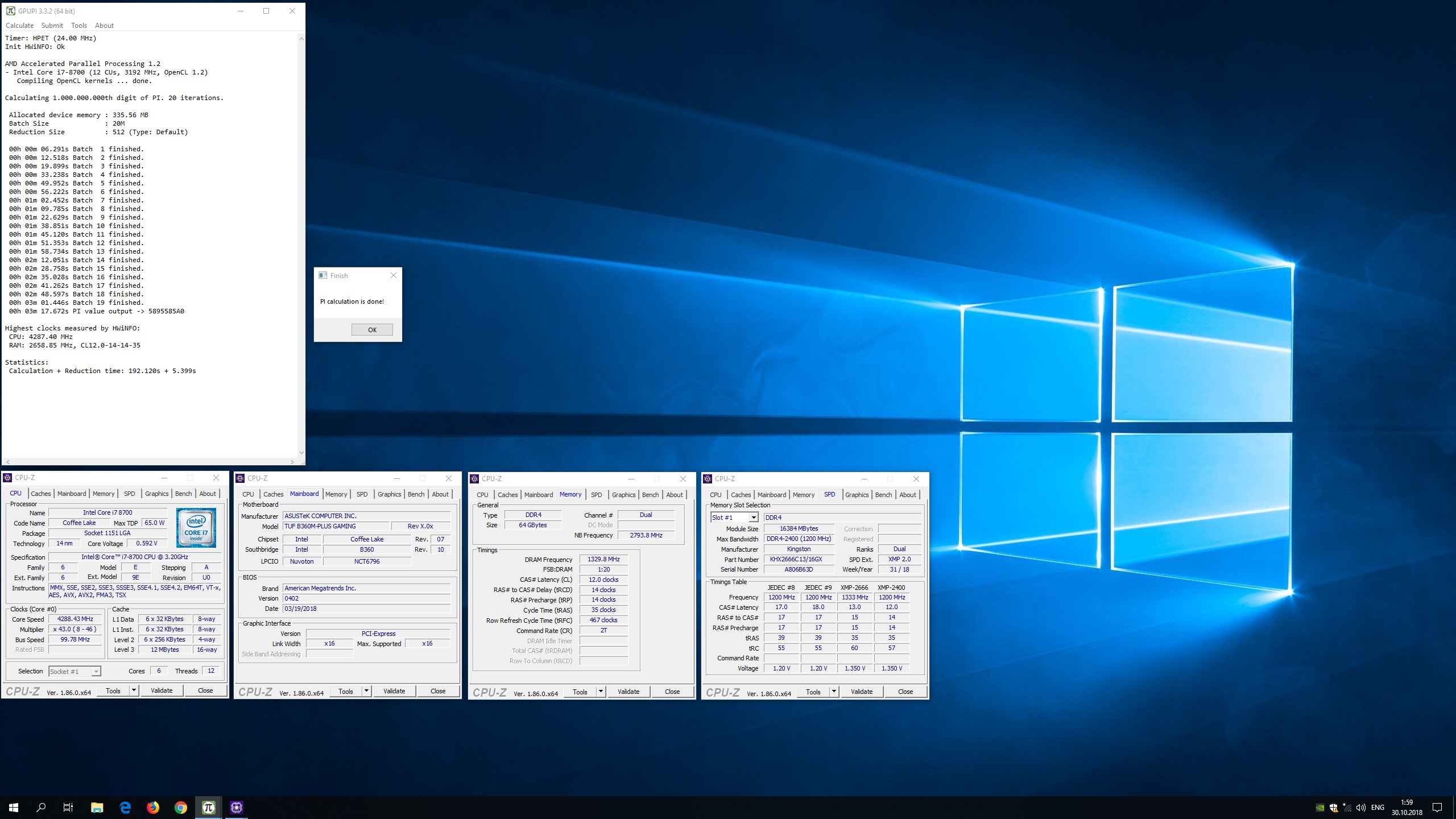Switch to GPUPI taskbar icon

point(209,807)
